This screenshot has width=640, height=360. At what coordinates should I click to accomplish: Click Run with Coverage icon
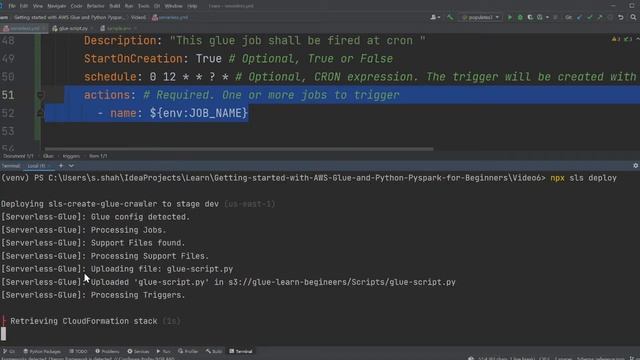[x=530, y=18]
